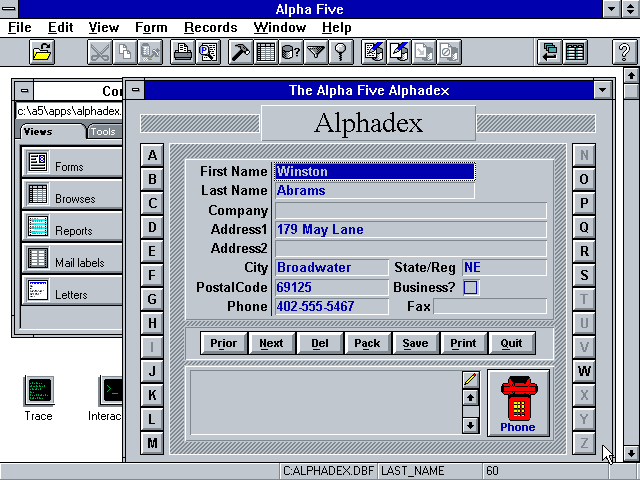The height and width of the screenshot is (480, 640).
Task: Click the Last Name field Abrams
Action: (375, 191)
